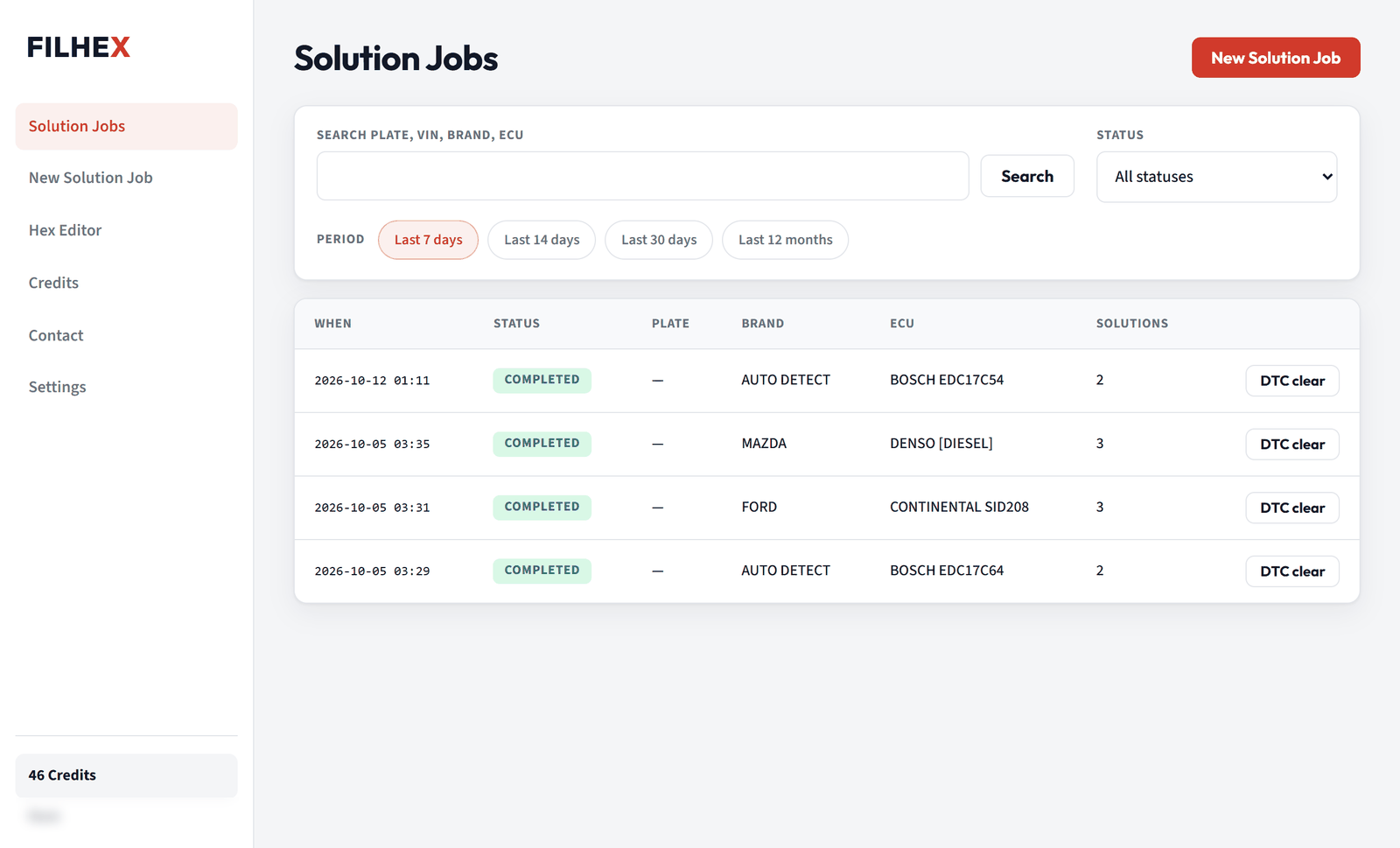The height and width of the screenshot is (848, 1400).
Task: Select the Last 12 months period filter
Action: tap(785, 240)
